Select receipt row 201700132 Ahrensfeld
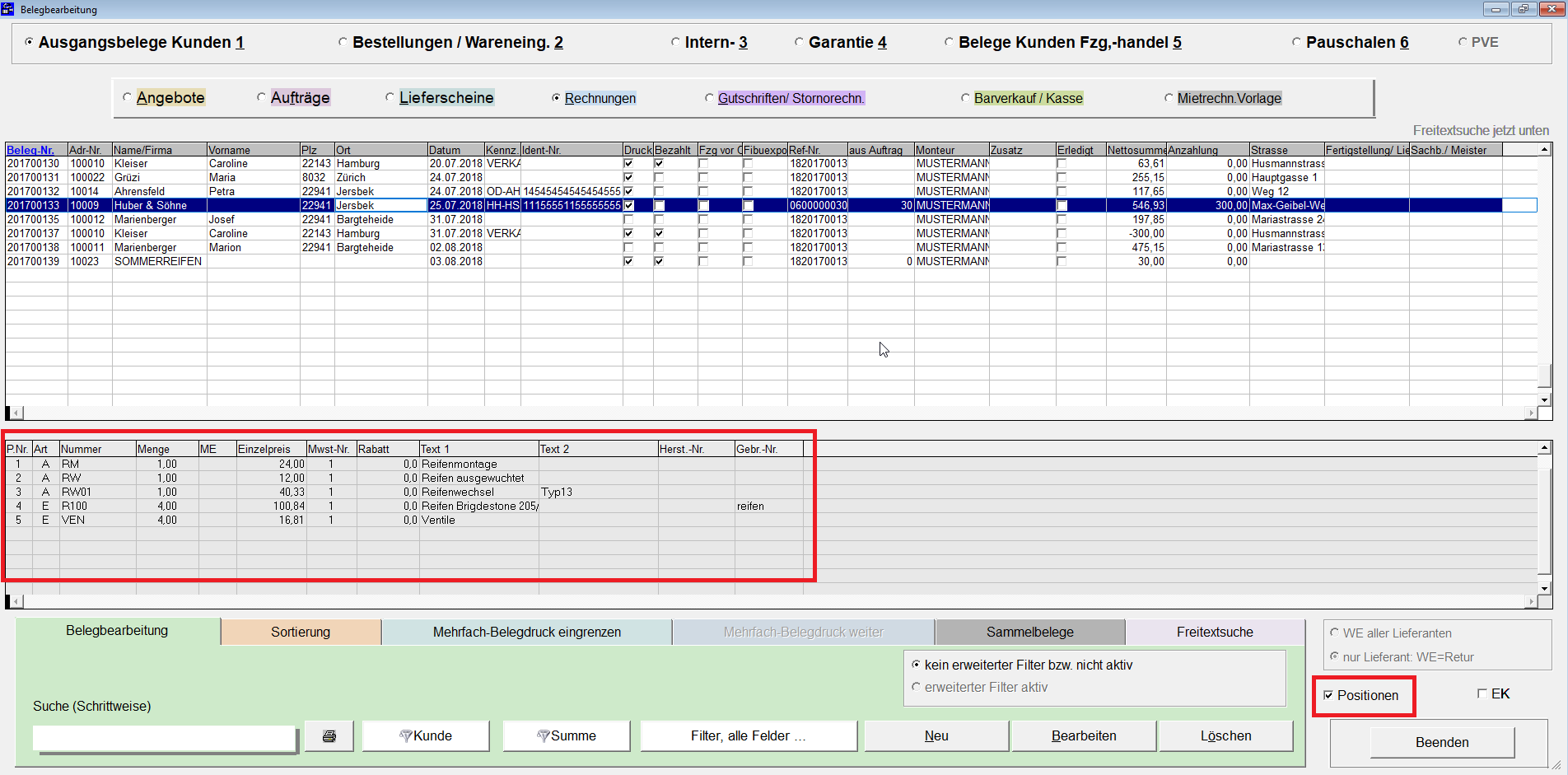Screen dimensions: 1568x775 (771, 191)
